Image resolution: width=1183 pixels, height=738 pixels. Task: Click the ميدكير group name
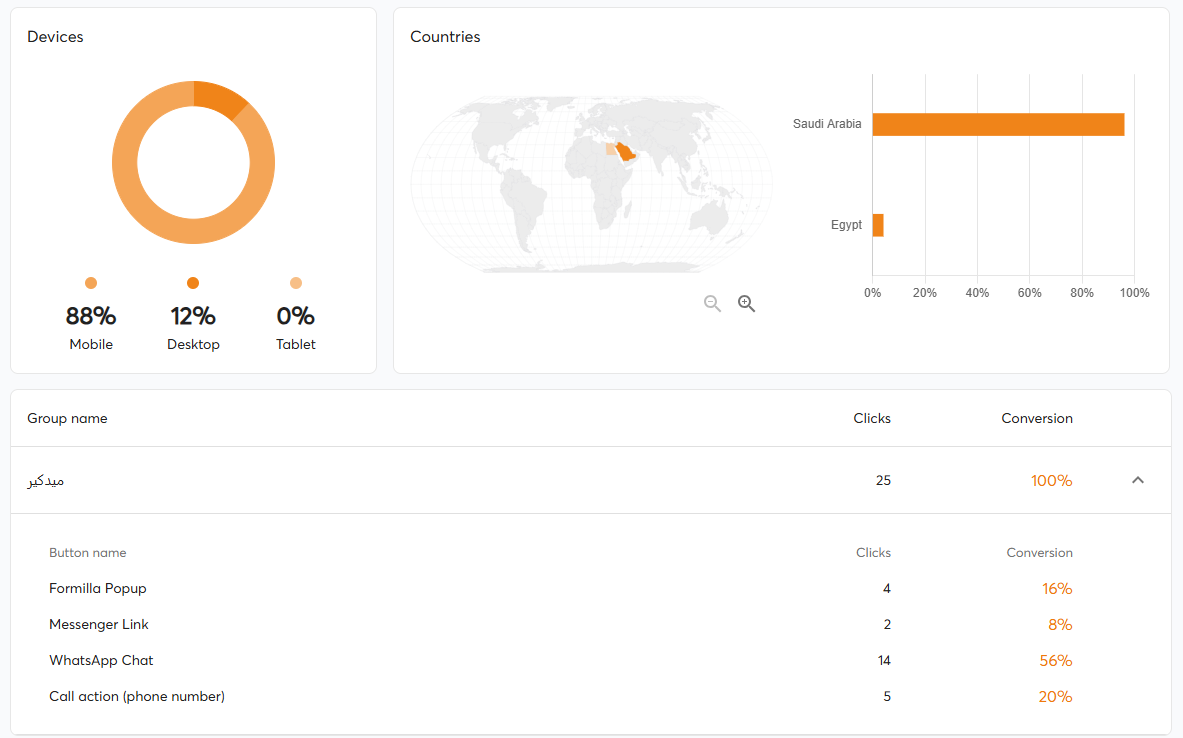click(x=46, y=480)
